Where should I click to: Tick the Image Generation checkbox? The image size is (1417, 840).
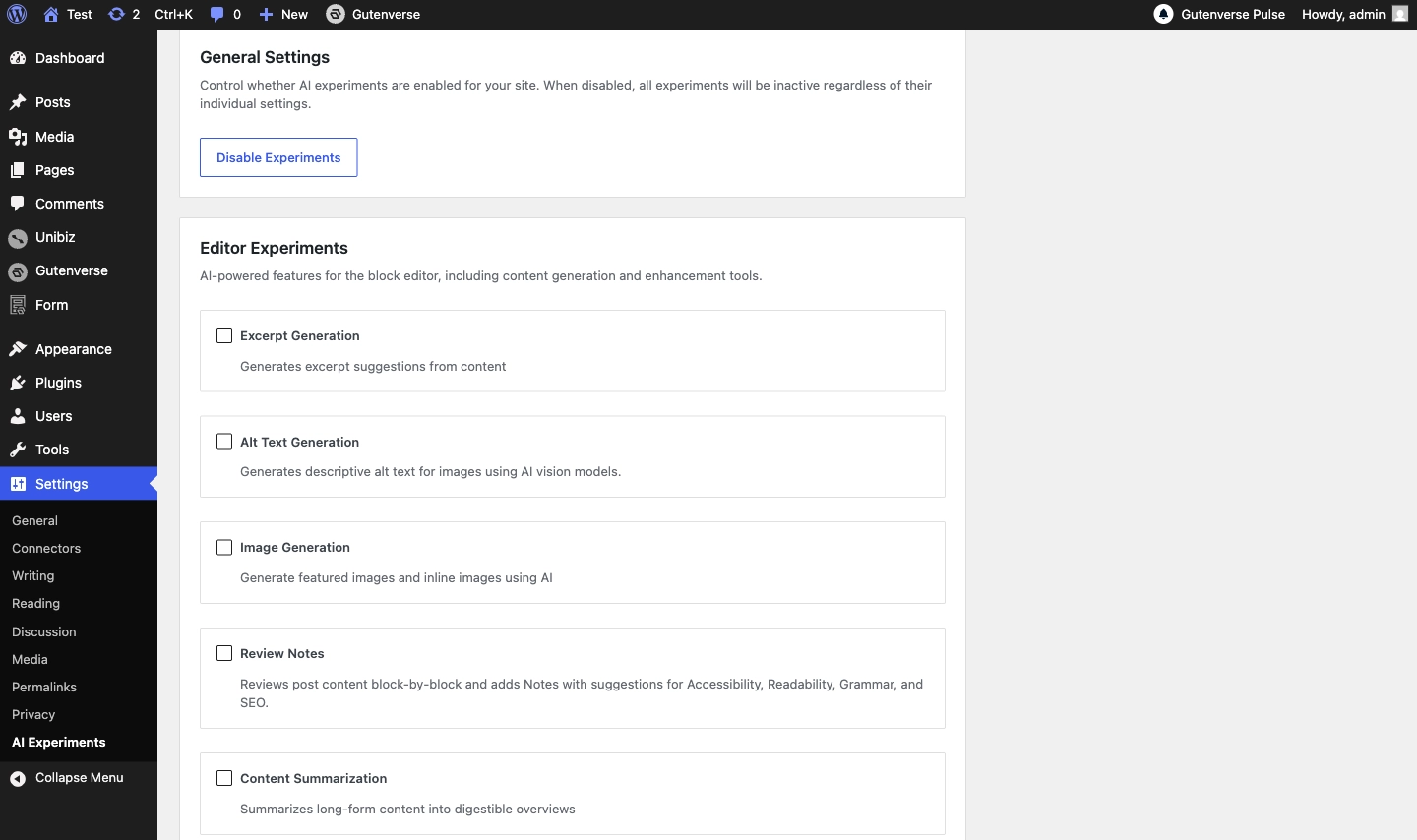224,547
